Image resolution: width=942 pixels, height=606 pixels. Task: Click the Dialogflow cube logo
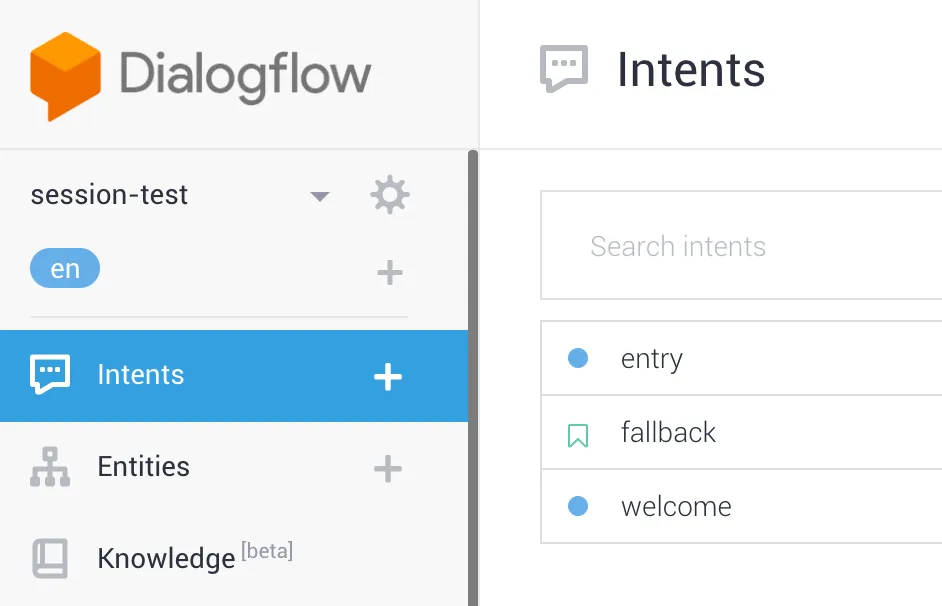66,76
